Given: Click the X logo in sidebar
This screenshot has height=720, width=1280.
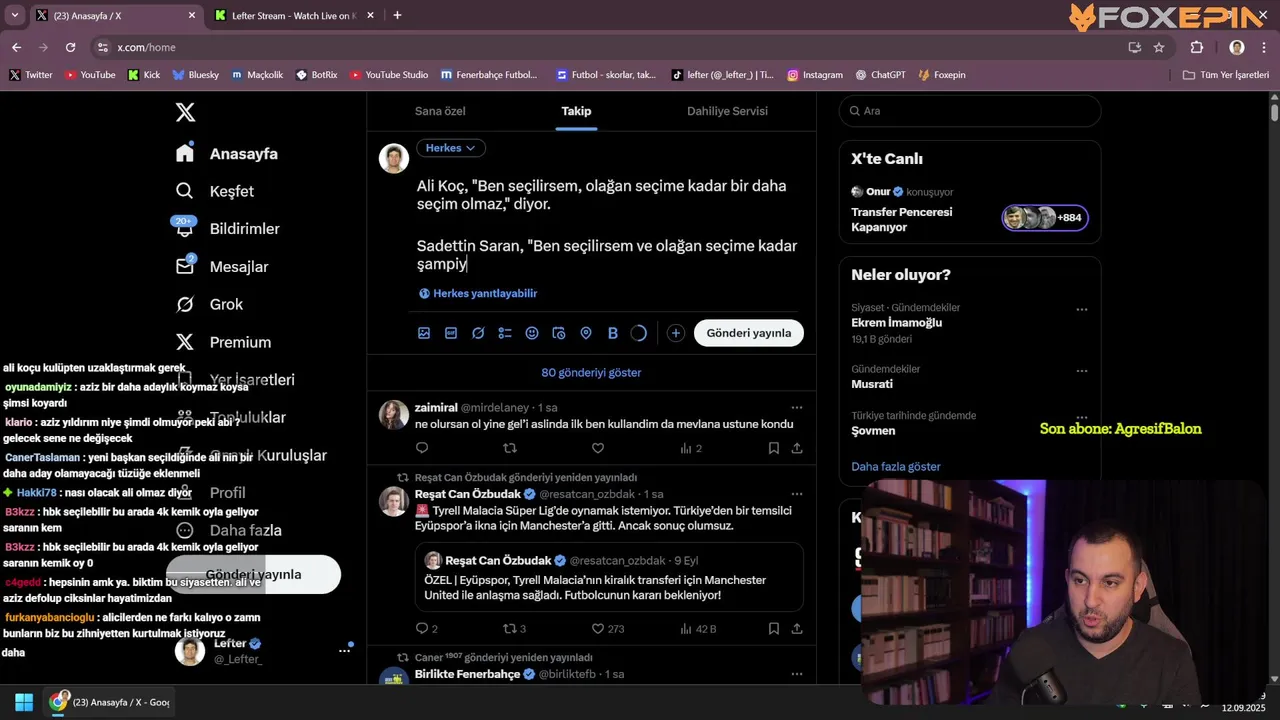Looking at the screenshot, I should (185, 112).
